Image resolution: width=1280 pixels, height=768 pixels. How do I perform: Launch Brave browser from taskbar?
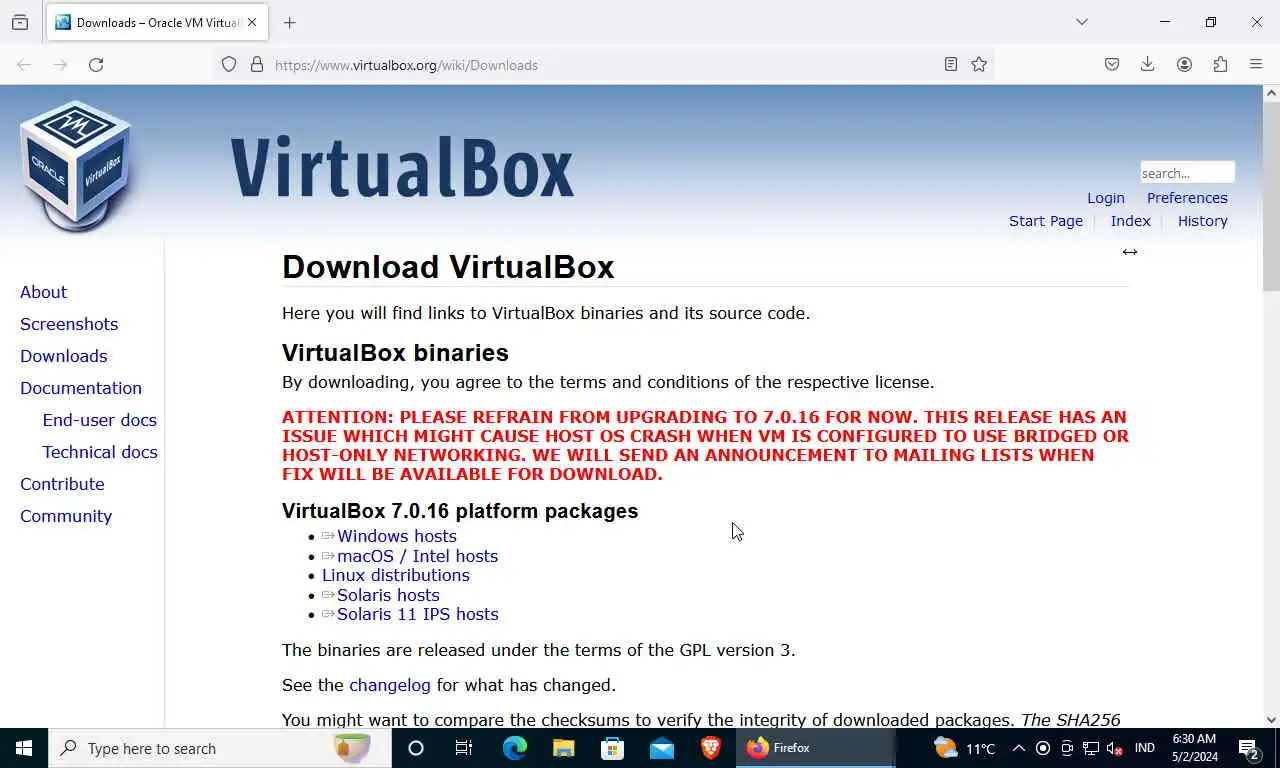711,748
